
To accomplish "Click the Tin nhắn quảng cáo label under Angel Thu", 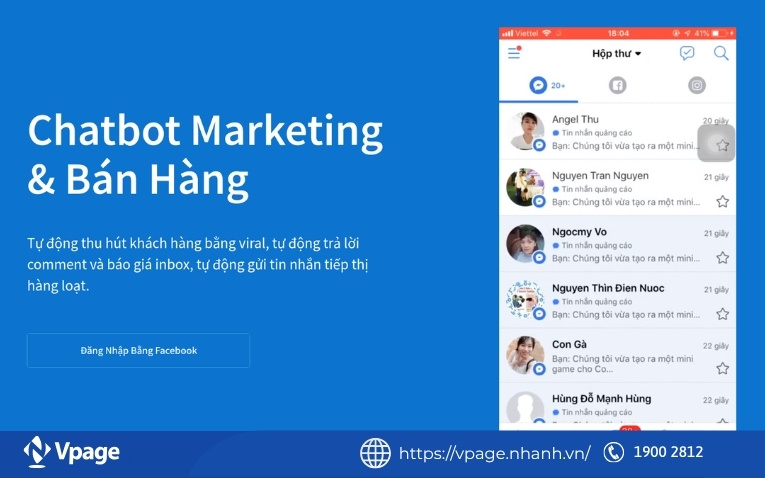I will click(596, 133).
